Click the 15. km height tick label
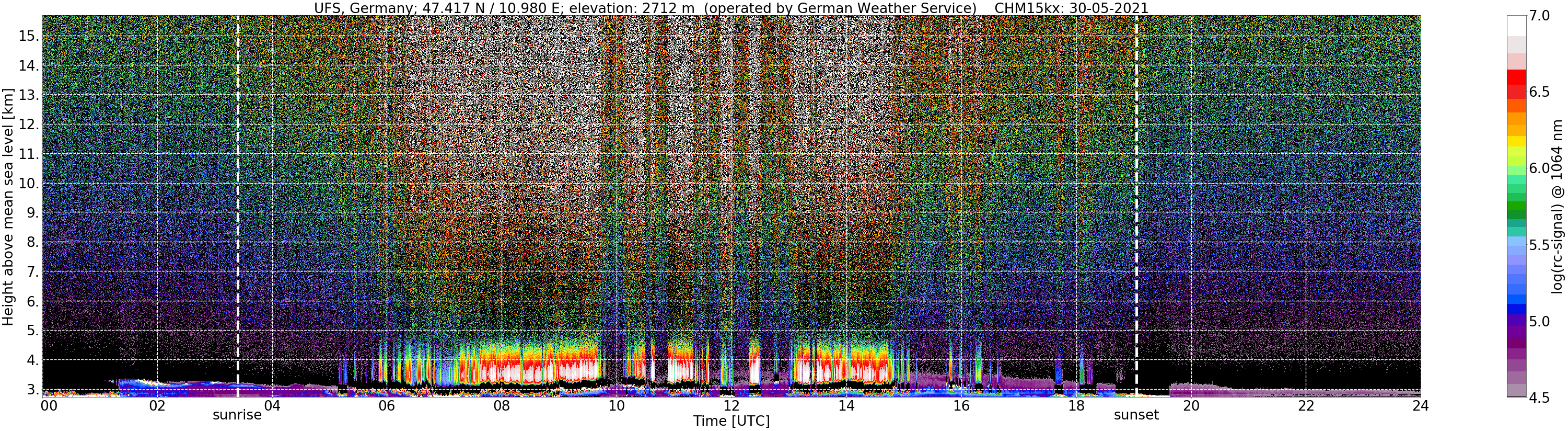Image resolution: width=1568 pixels, height=431 pixels. [x=29, y=36]
